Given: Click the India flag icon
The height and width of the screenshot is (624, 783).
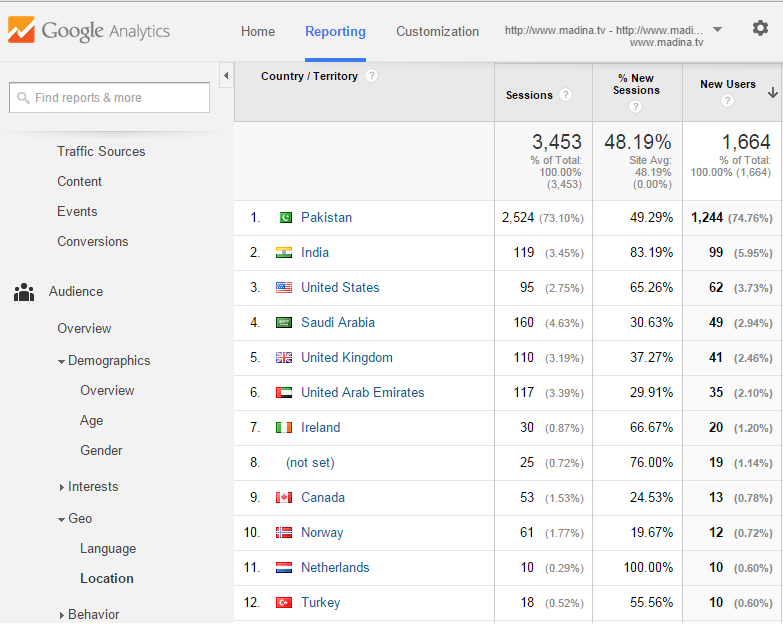Looking at the screenshot, I should pyautogui.click(x=284, y=253).
